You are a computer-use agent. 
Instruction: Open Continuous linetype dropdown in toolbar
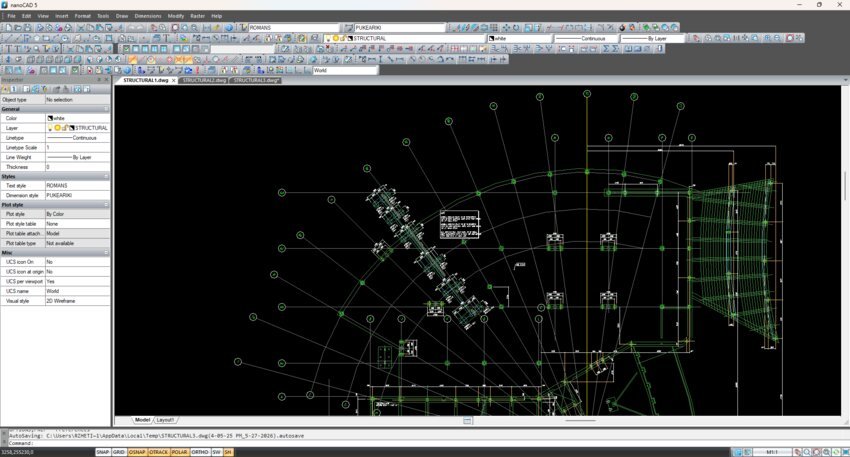[x=585, y=38]
